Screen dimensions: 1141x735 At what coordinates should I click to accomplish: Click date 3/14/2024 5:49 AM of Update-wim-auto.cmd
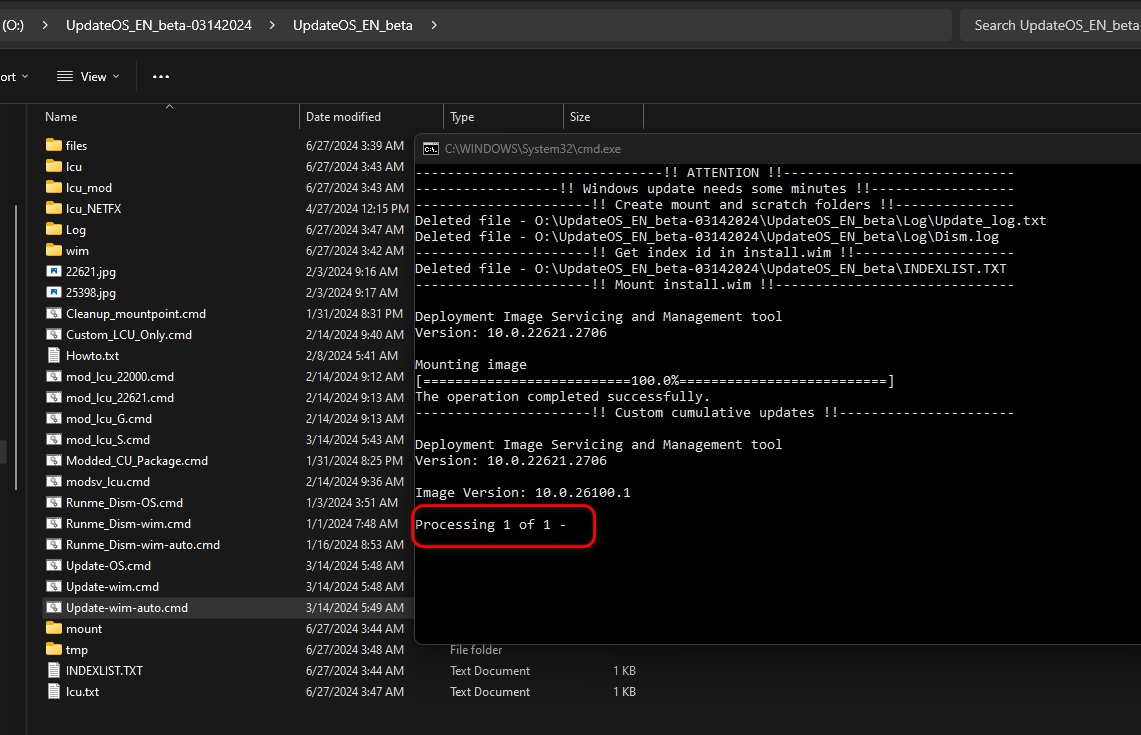pyautogui.click(x=354, y=608)
